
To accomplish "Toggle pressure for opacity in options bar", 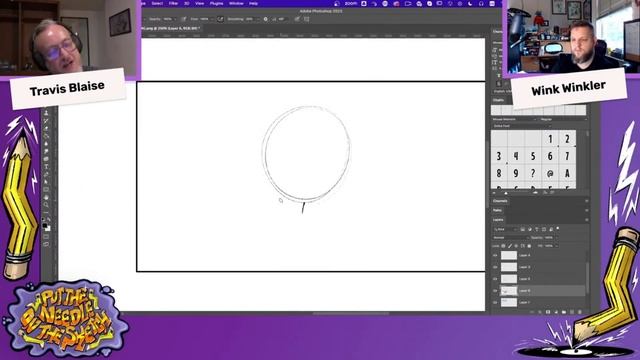I will click(184, 19).
